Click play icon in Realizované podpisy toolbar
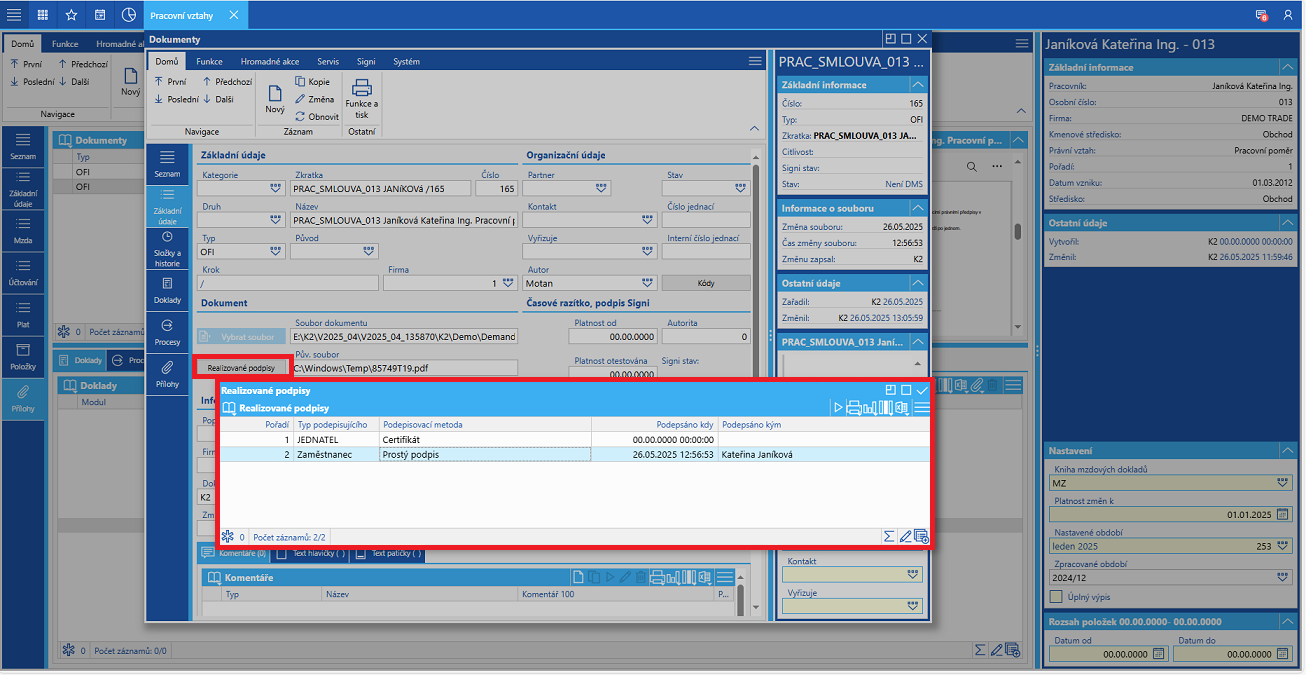 [x=838, y=408]
